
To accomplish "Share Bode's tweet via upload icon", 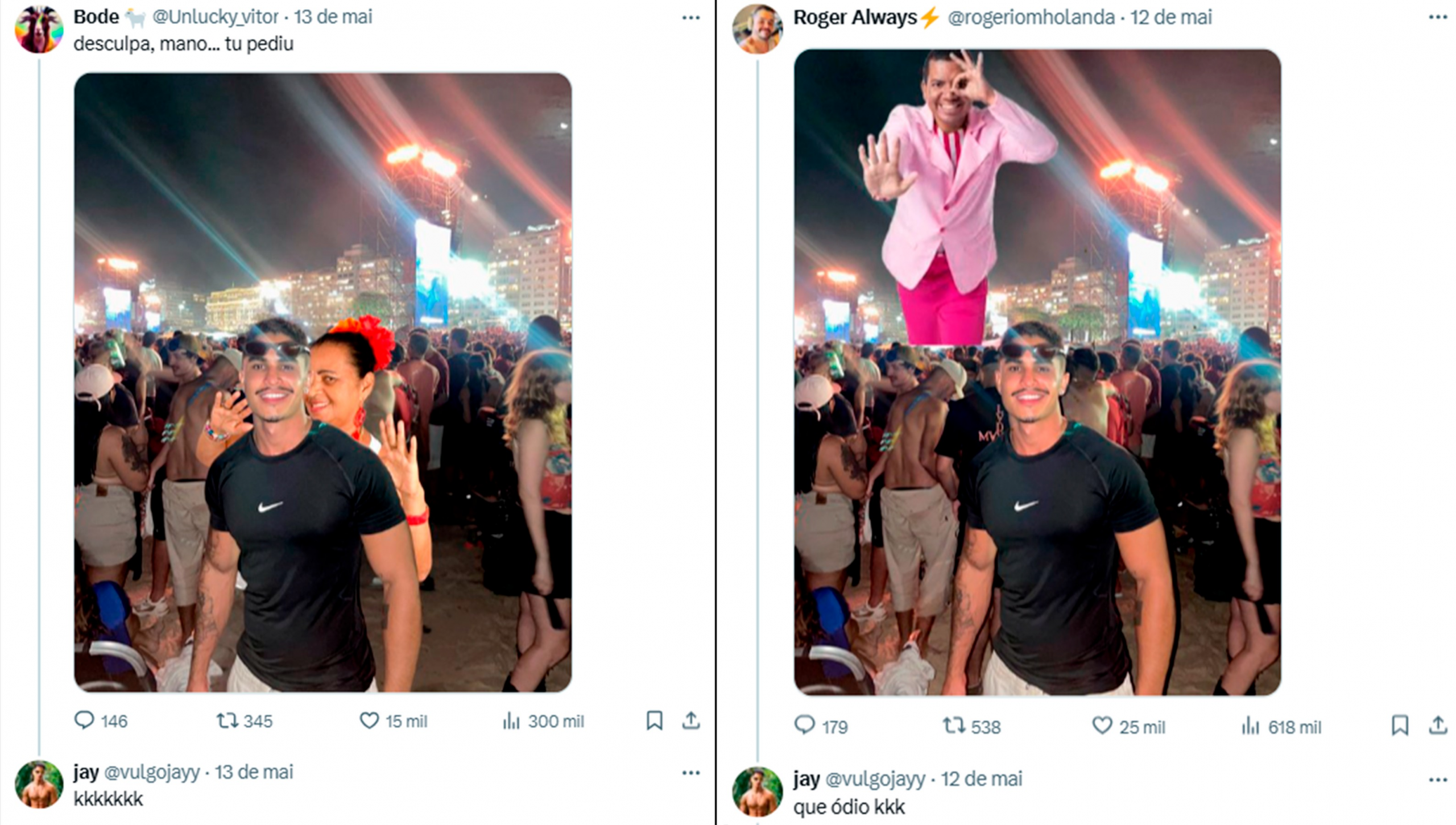I will click(690, 720).
